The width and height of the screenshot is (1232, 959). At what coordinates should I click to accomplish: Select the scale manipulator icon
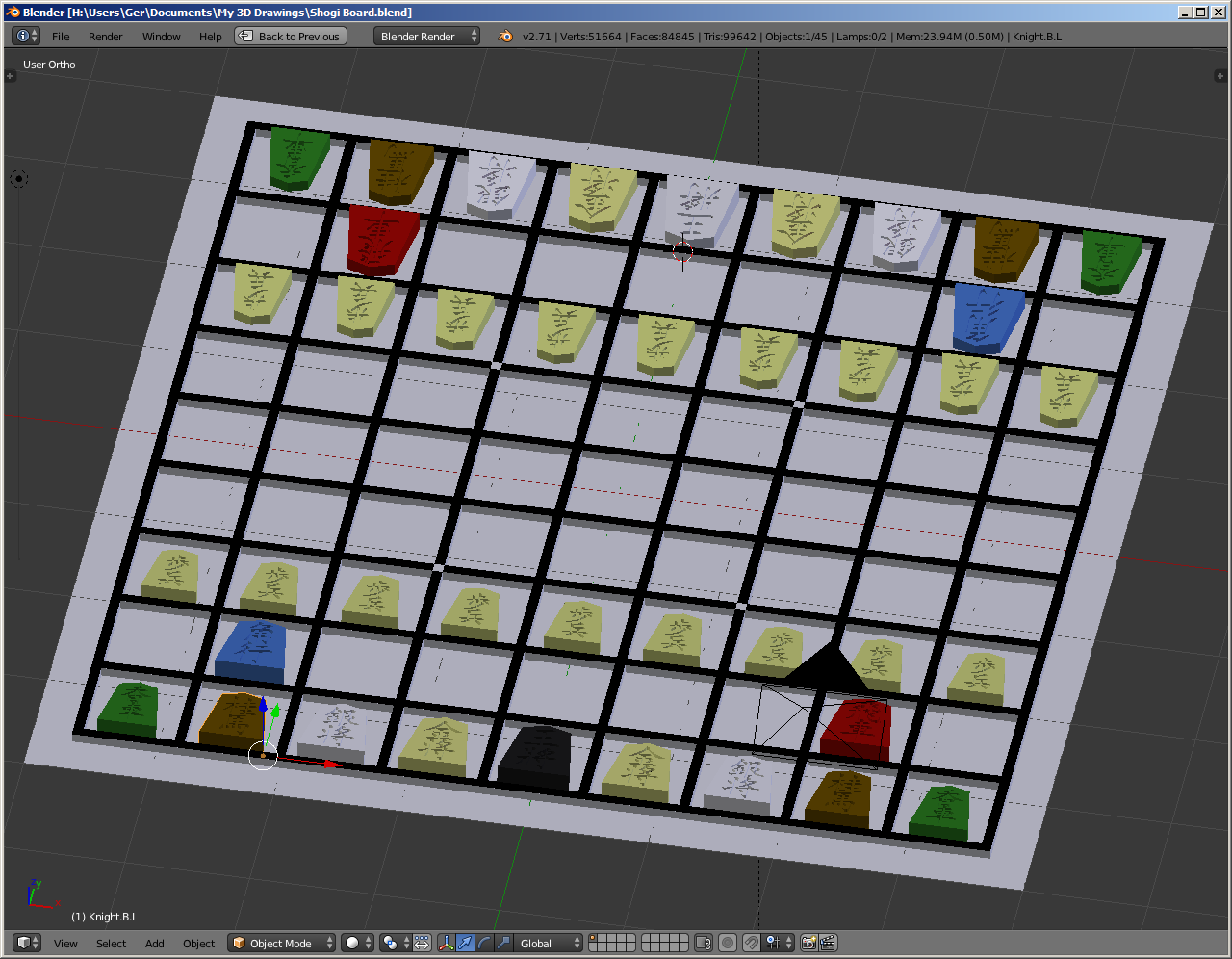503,943
